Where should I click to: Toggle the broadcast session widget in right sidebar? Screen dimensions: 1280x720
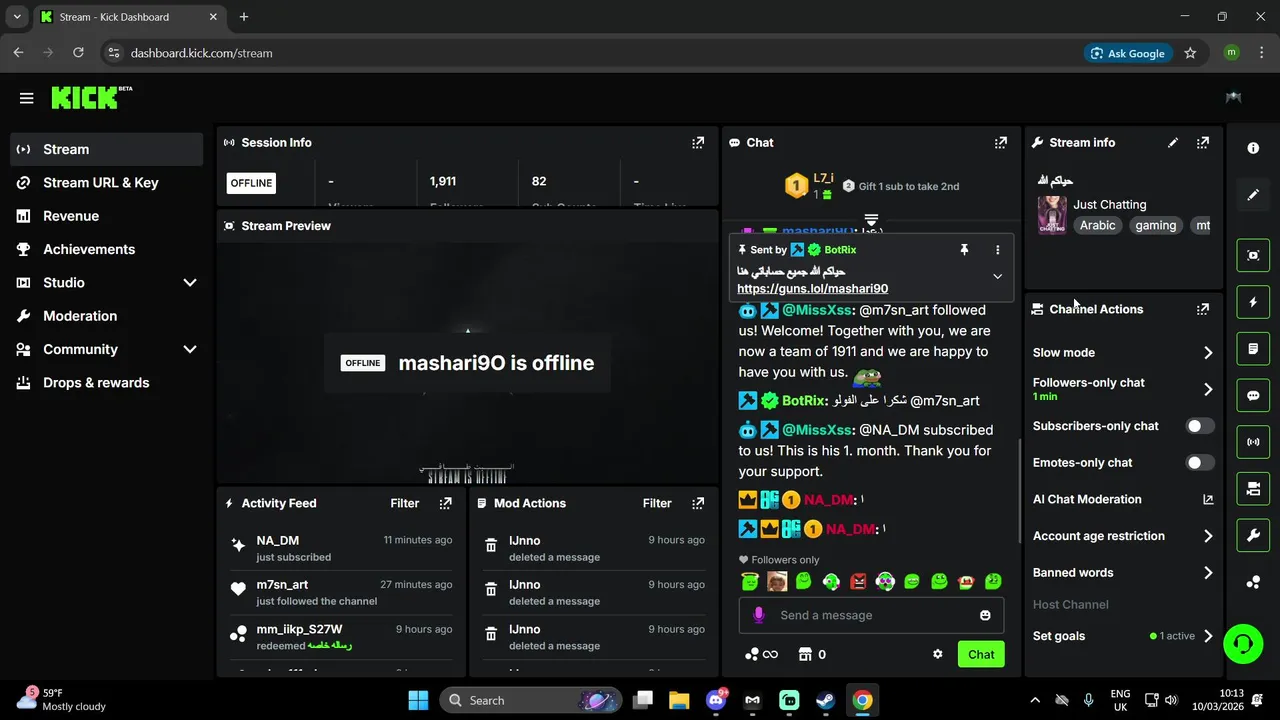pos(1253,442)
